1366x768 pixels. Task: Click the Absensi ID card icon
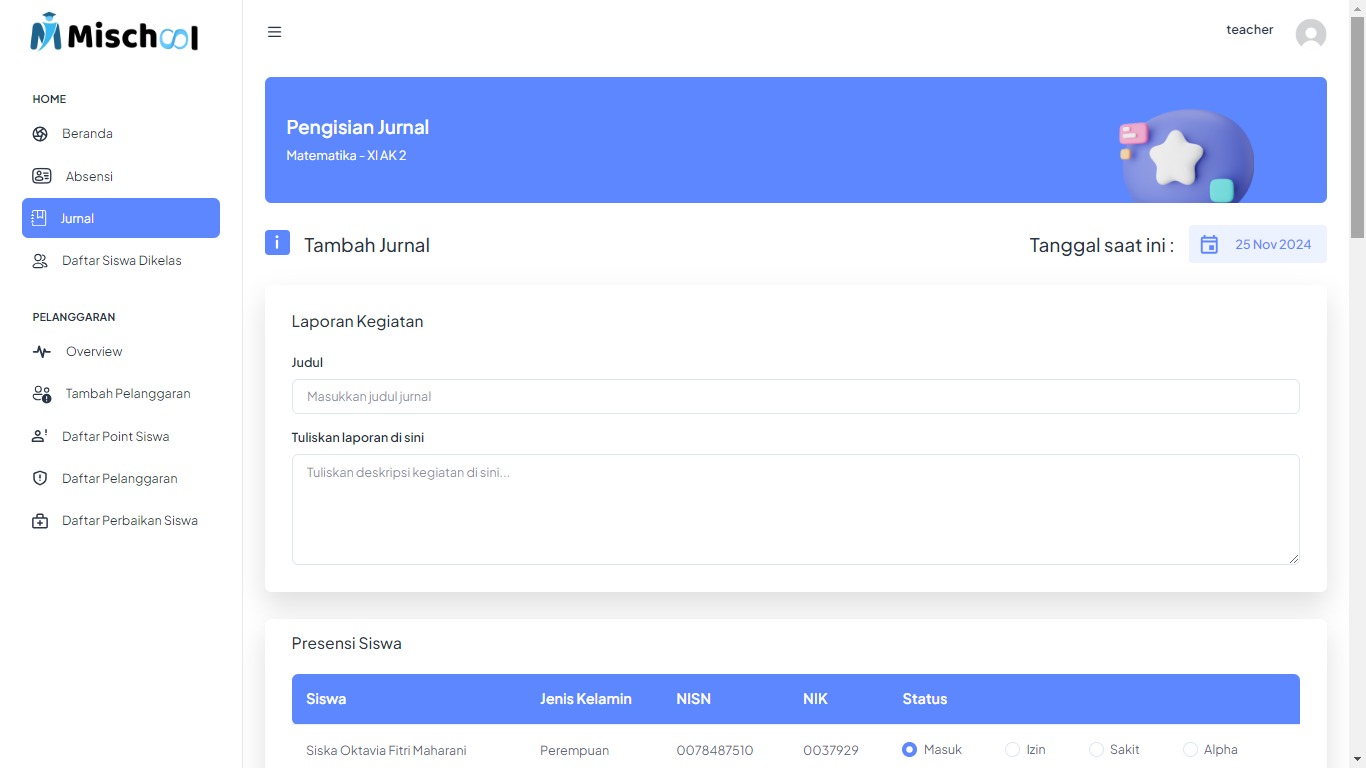(42, 176)
